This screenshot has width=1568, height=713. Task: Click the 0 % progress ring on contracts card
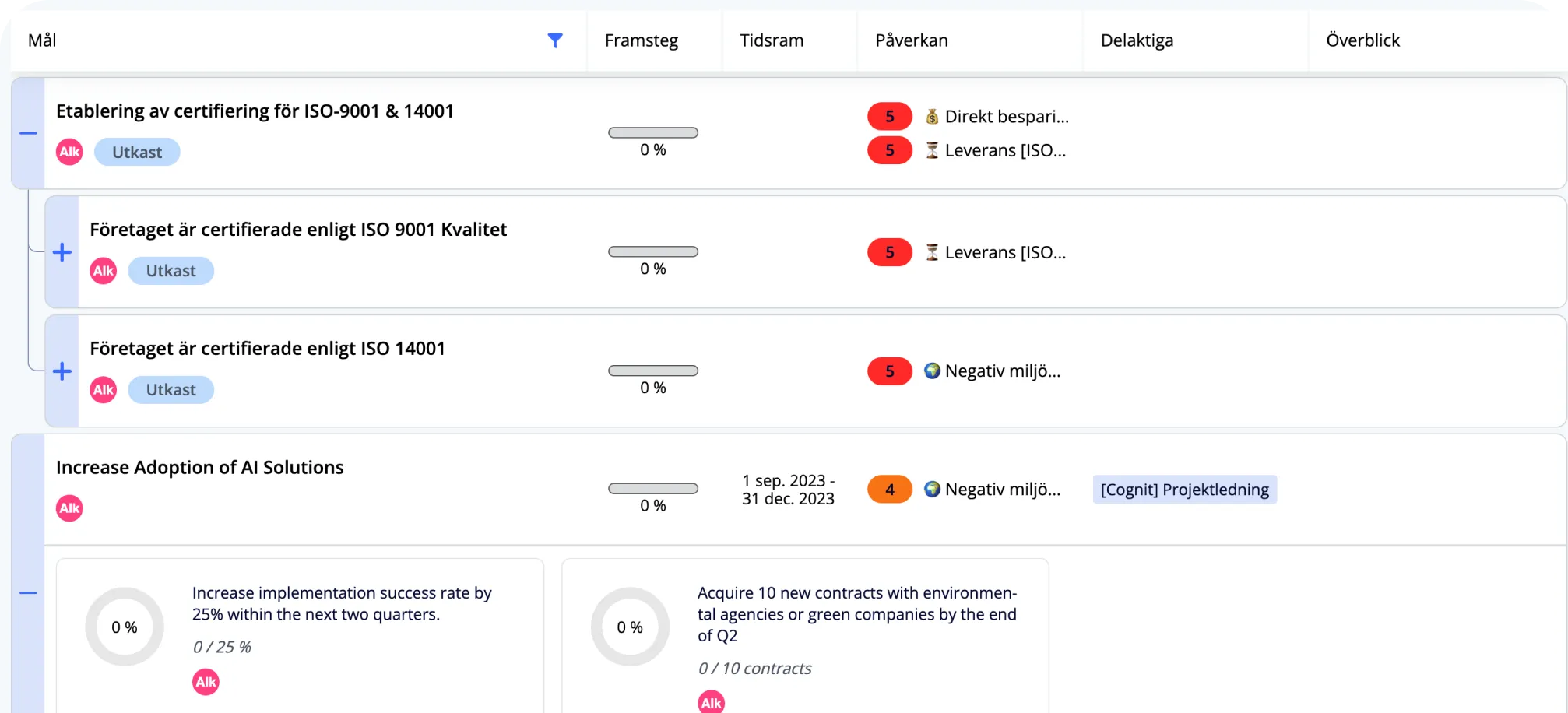(630, 627)
